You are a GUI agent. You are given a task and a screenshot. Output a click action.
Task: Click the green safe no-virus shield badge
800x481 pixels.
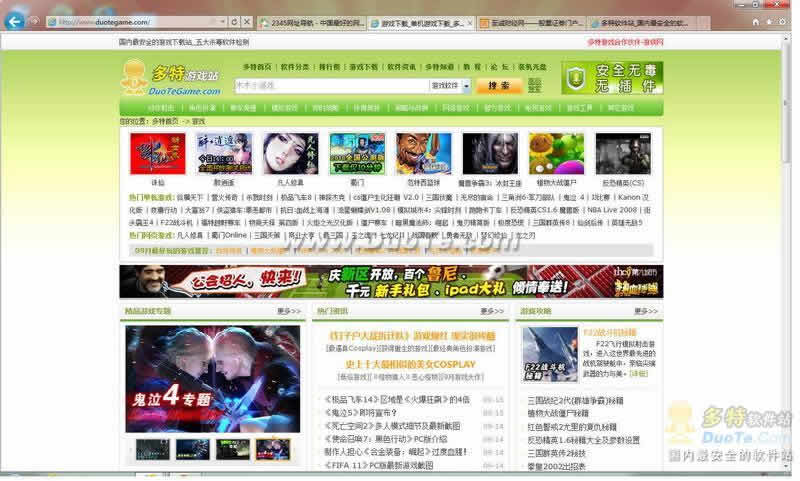click(x=612, y=77)
